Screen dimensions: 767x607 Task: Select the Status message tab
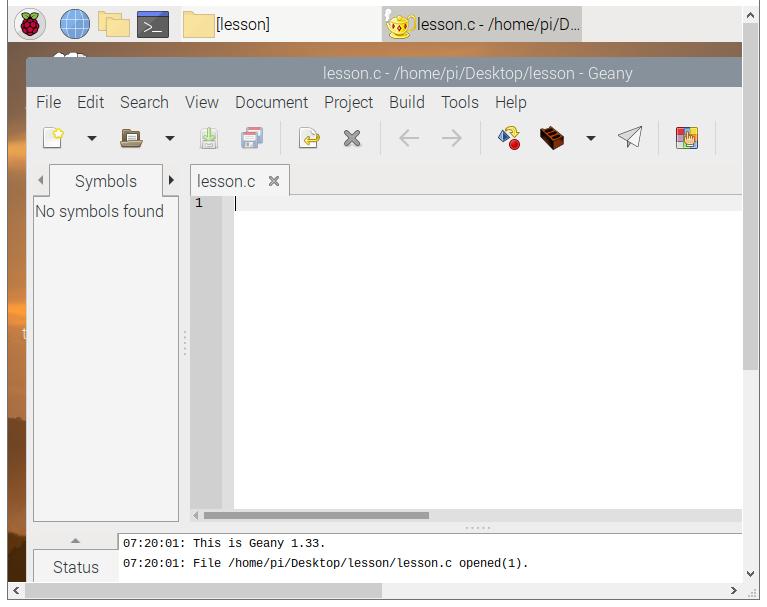(x=76, y=567)
